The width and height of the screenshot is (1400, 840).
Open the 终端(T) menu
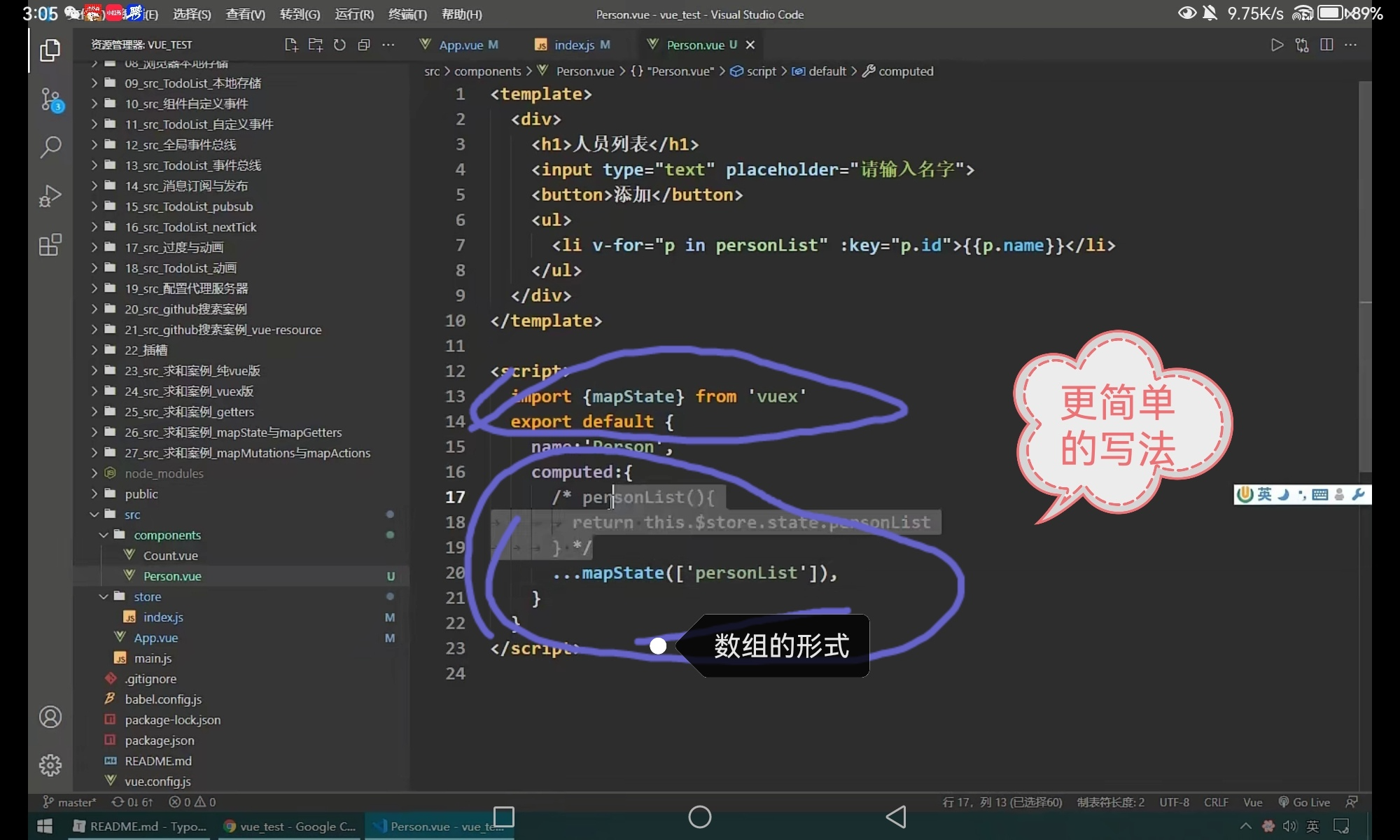tap(407, 14)
